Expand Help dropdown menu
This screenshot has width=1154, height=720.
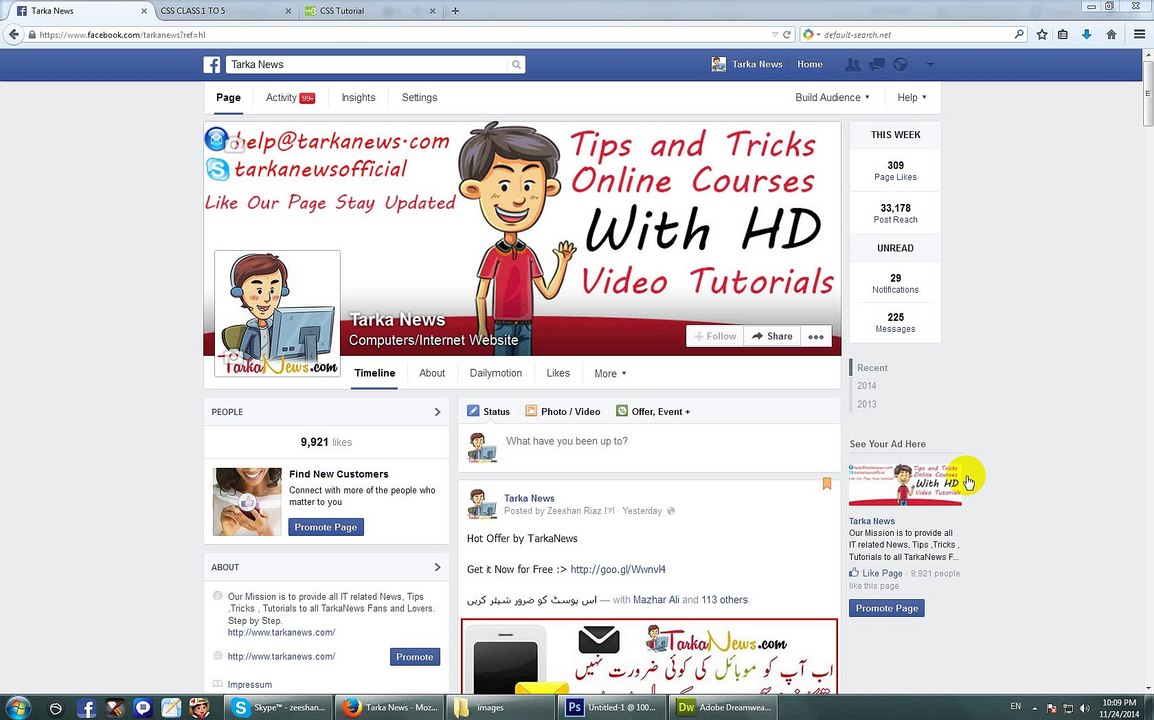(912, 97)
